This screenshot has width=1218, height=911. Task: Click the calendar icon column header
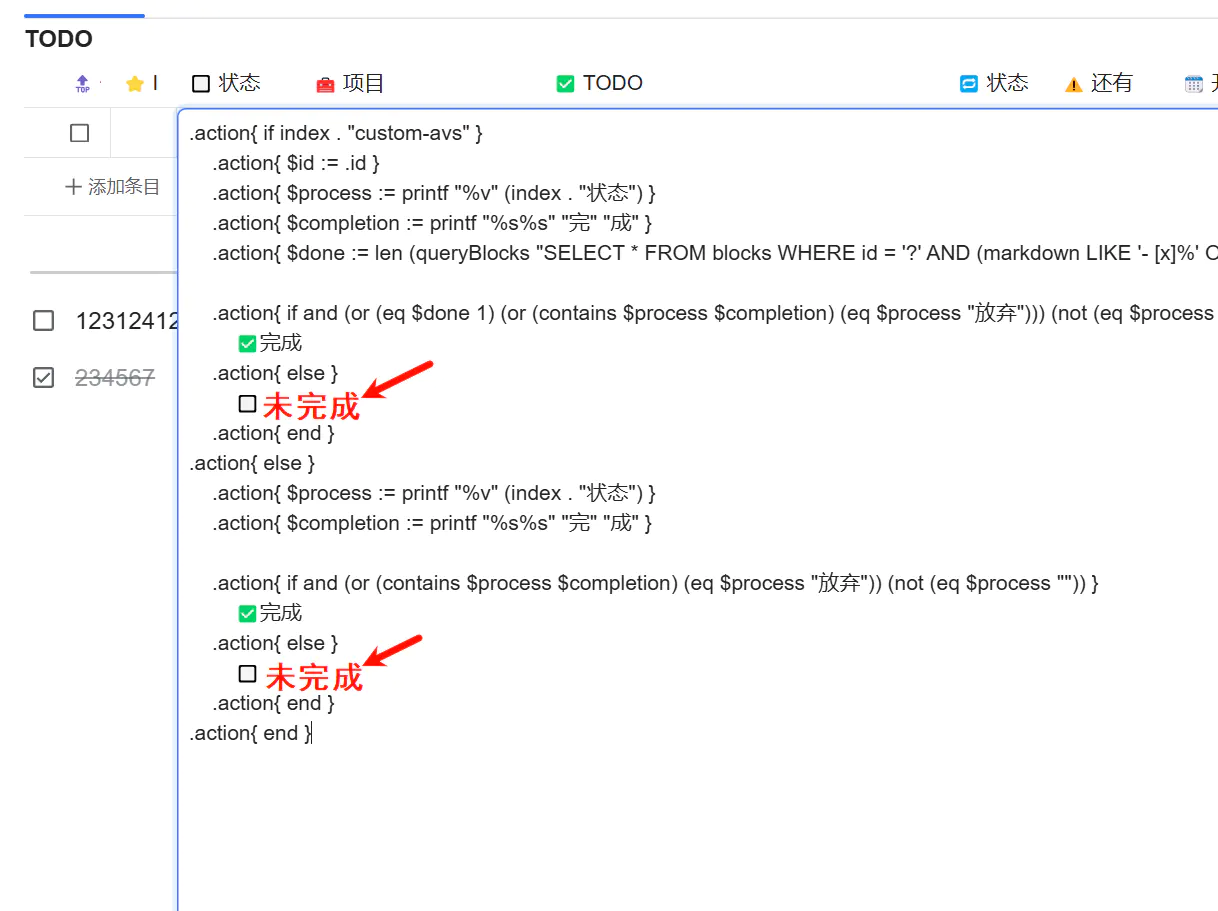click(1194, 84)
